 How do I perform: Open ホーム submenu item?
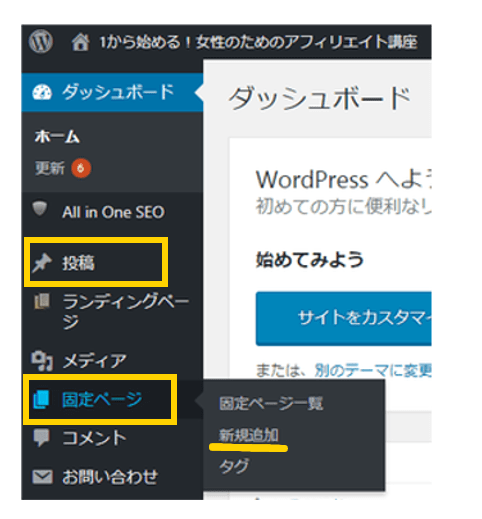pos(57,137)
